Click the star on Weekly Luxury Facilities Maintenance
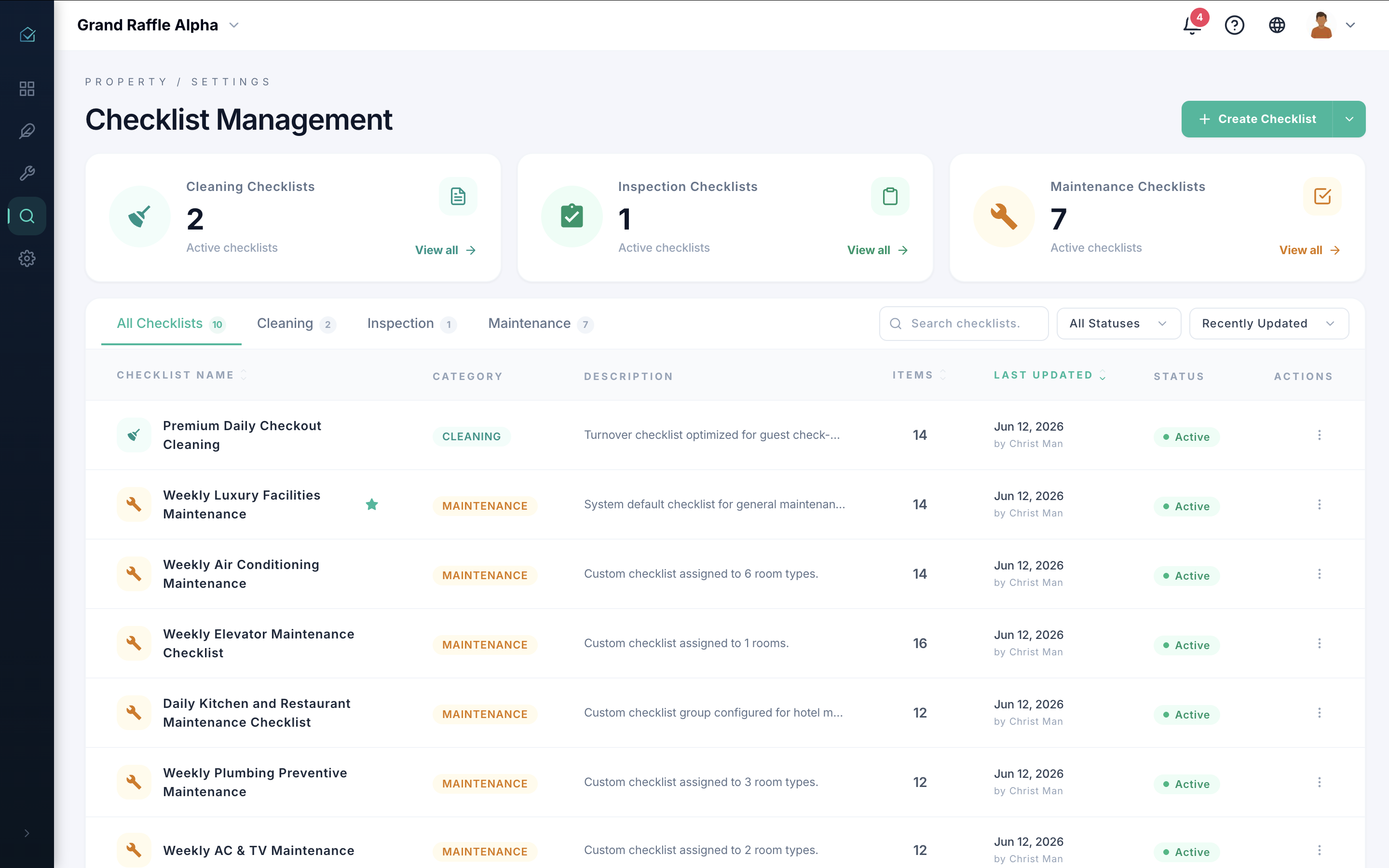This screenshot has height=868, width=1389. click(x=372, y=504)
